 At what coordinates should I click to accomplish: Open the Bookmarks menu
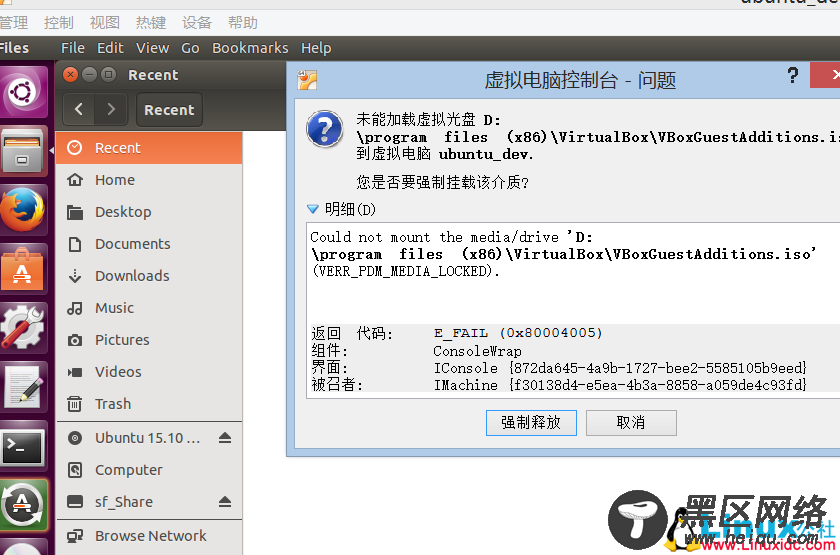click(x=250, y=48)
